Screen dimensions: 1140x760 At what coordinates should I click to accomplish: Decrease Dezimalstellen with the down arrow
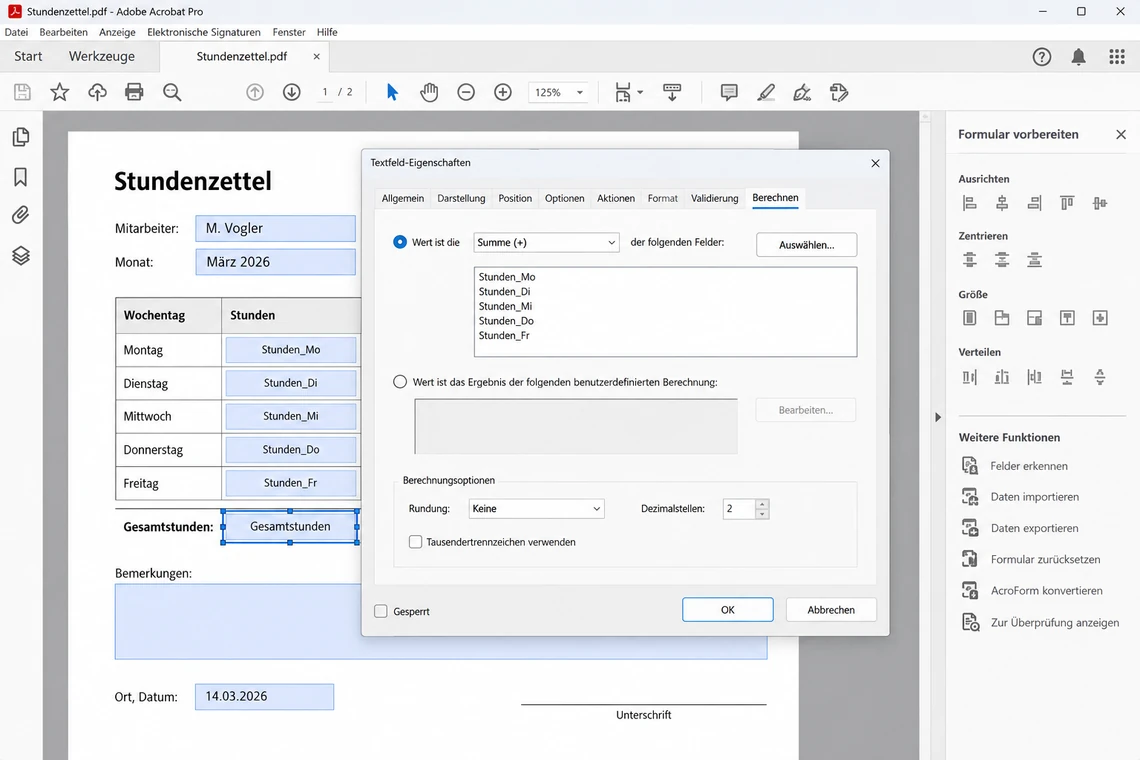click(x=762, y=514)
